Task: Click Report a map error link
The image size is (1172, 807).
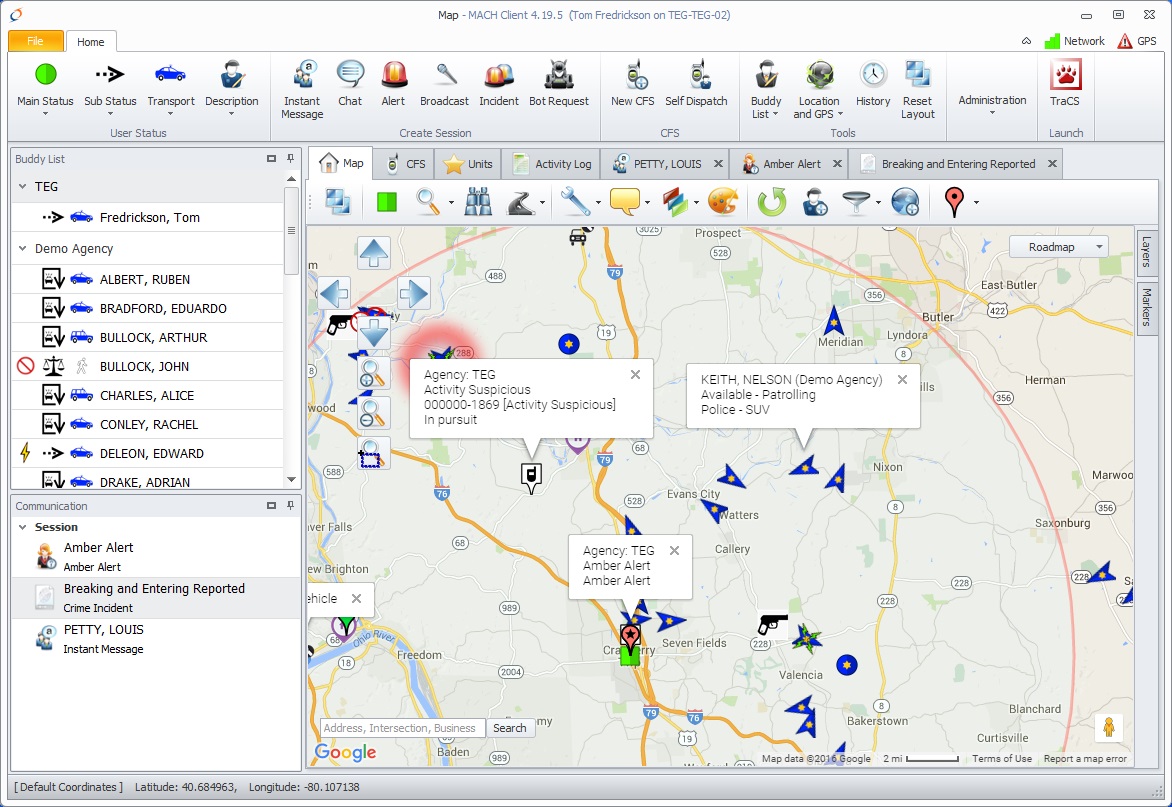Action: [1085, 758]
